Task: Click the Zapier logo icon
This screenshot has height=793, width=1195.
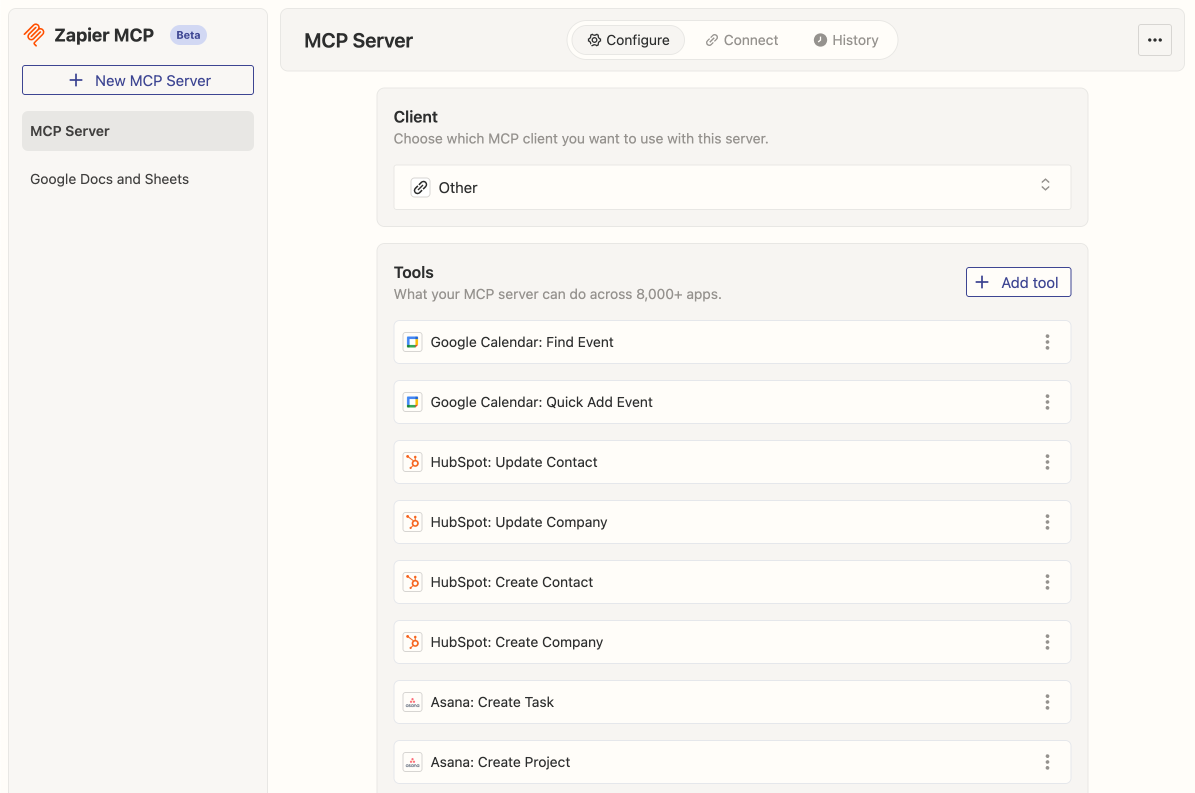Action: click(34, 35)
